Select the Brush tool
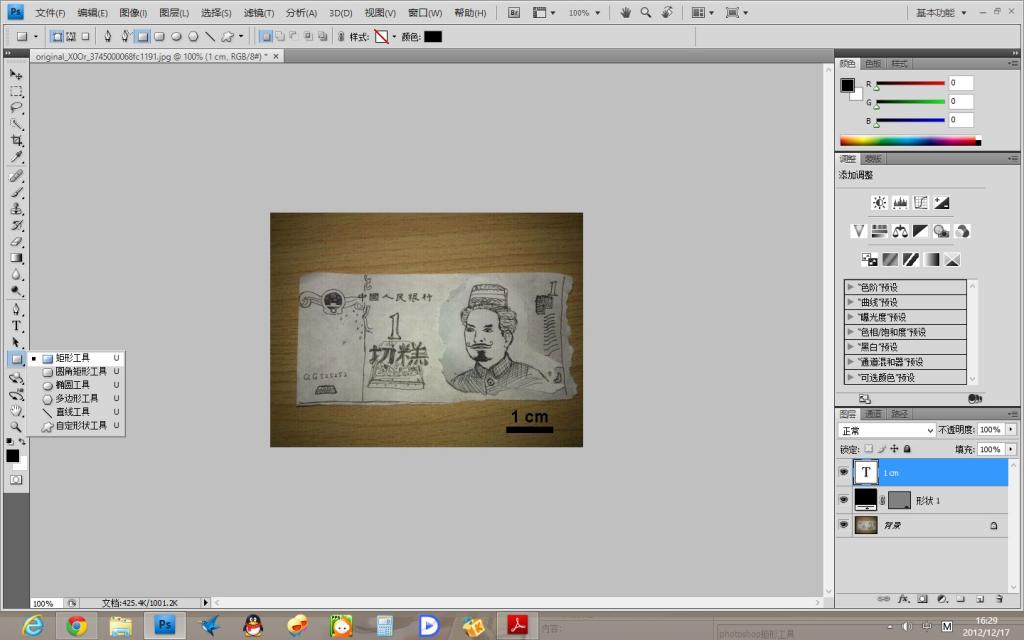1024x640 pixels. (x=16, y=193)
